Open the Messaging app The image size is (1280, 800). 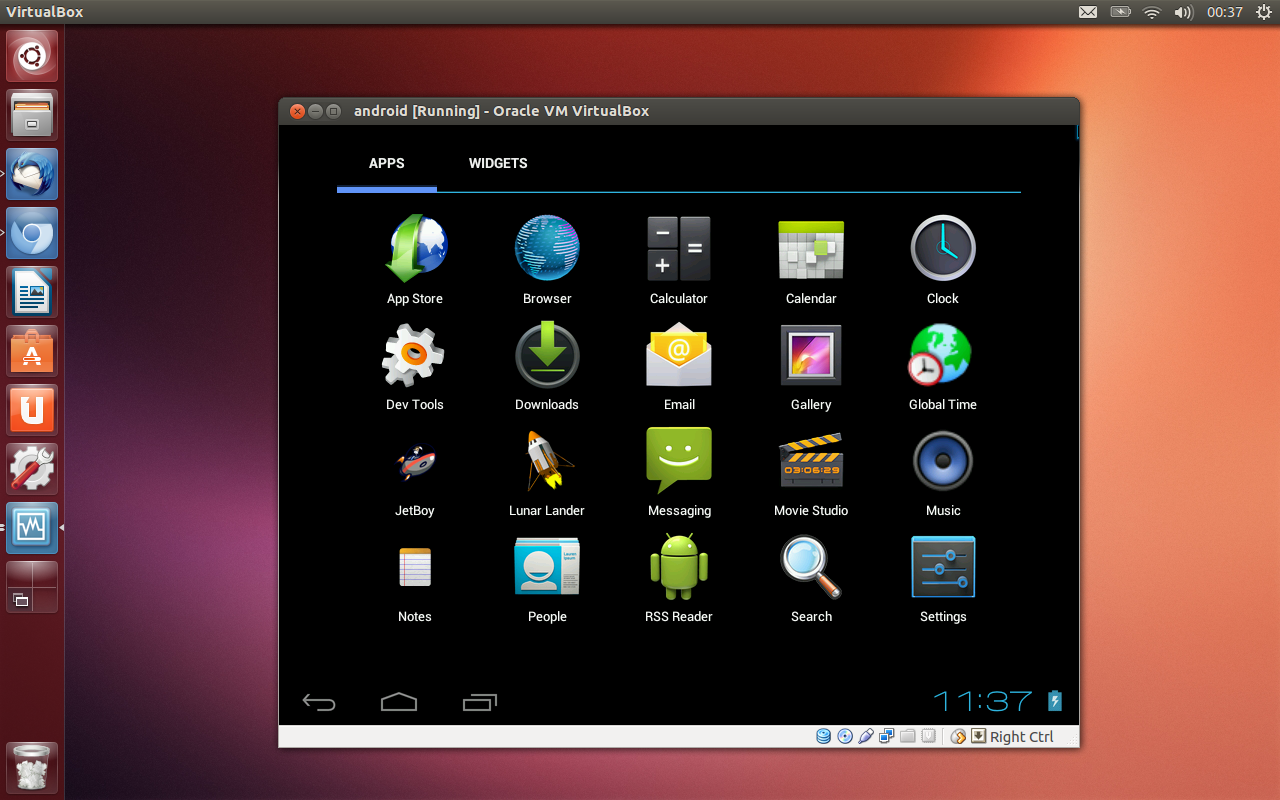pyautogui.click(x=679, y=471)
